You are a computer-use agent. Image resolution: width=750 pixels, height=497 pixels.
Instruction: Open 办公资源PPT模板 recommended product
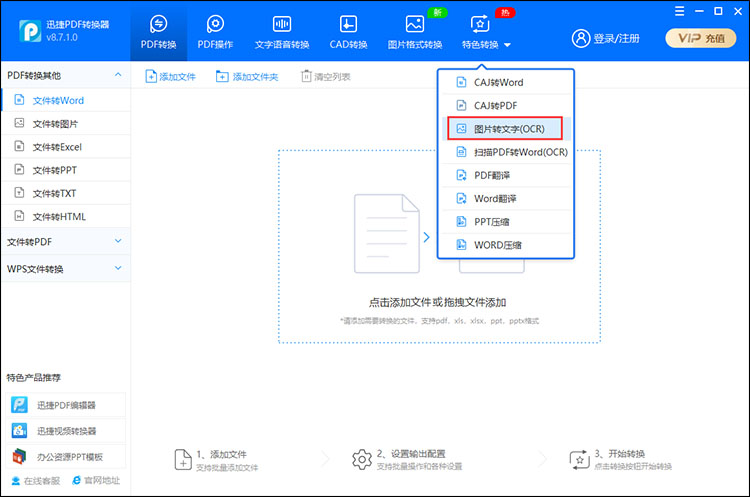pyautogui.click(x=66, y=457)
